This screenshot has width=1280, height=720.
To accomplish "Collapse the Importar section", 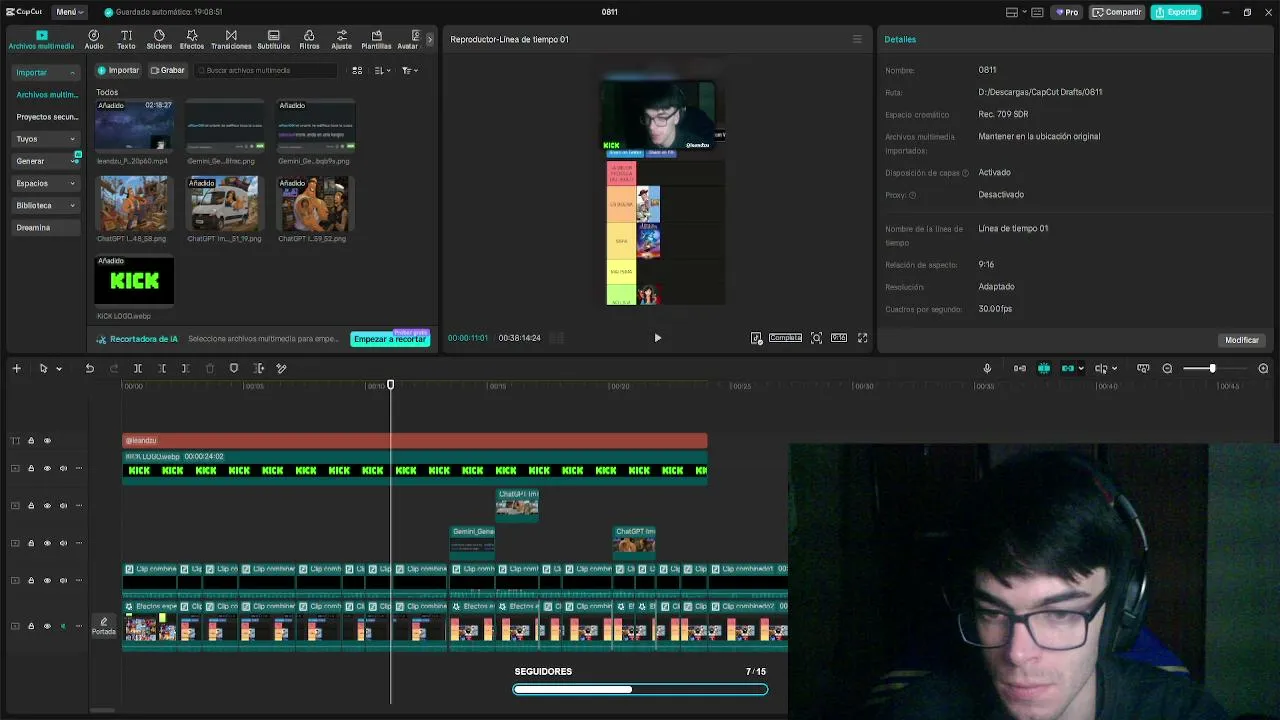I will [x=46, y=72].
